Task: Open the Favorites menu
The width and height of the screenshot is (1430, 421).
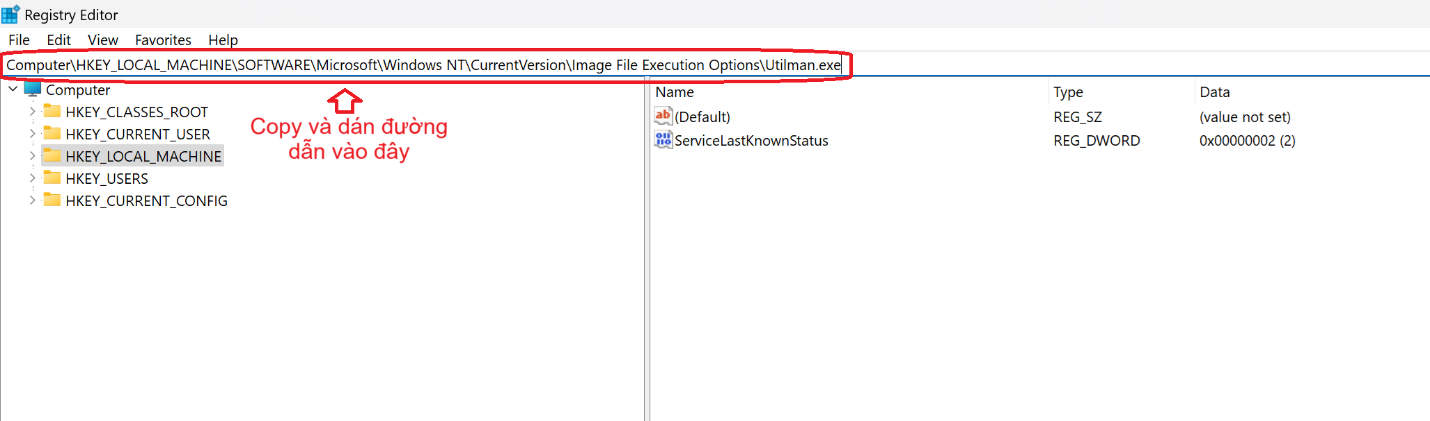Action: click(x=163, y=40)
